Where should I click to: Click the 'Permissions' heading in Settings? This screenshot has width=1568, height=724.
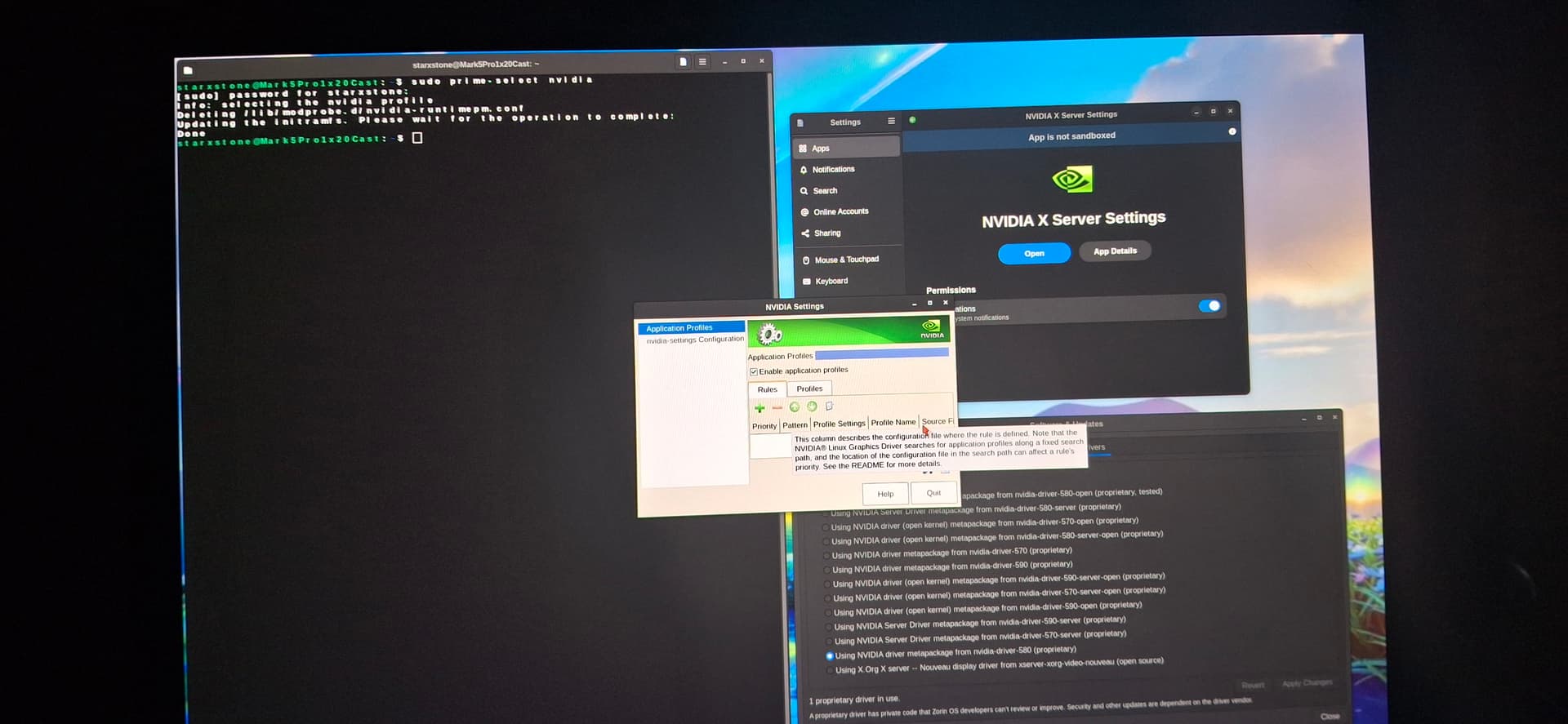(x=951, y=291)
